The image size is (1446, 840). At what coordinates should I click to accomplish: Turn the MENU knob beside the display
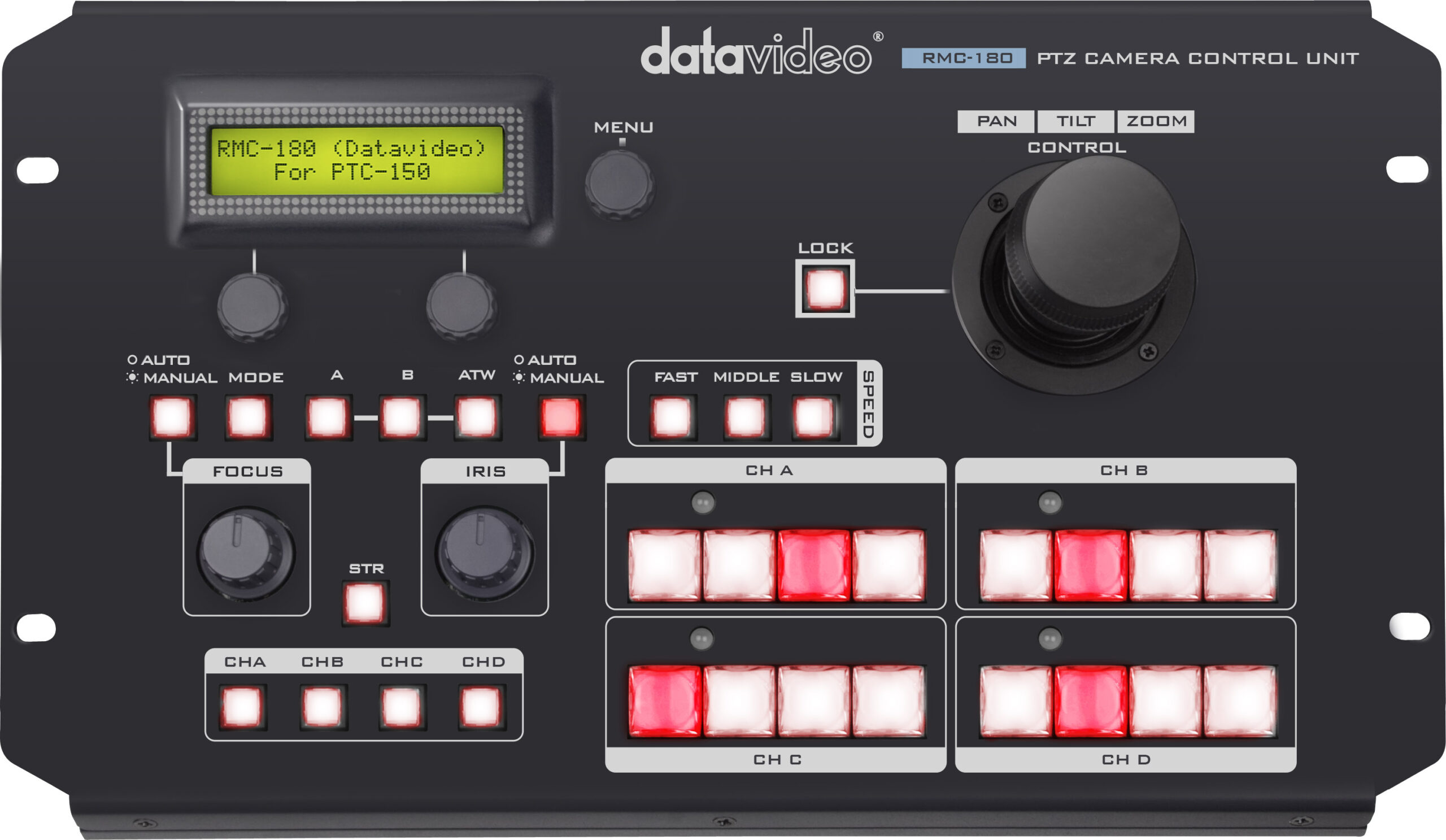pos(619,185)
